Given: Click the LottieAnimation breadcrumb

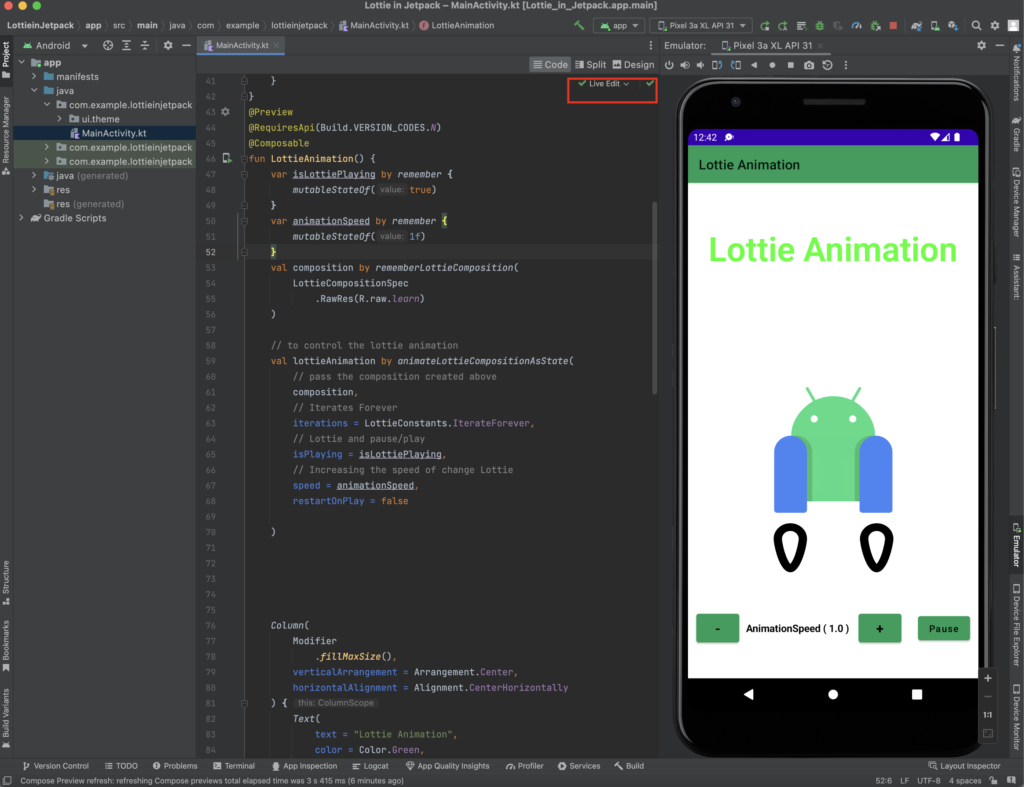Looking at the screenshot, I should pos(456,25).
